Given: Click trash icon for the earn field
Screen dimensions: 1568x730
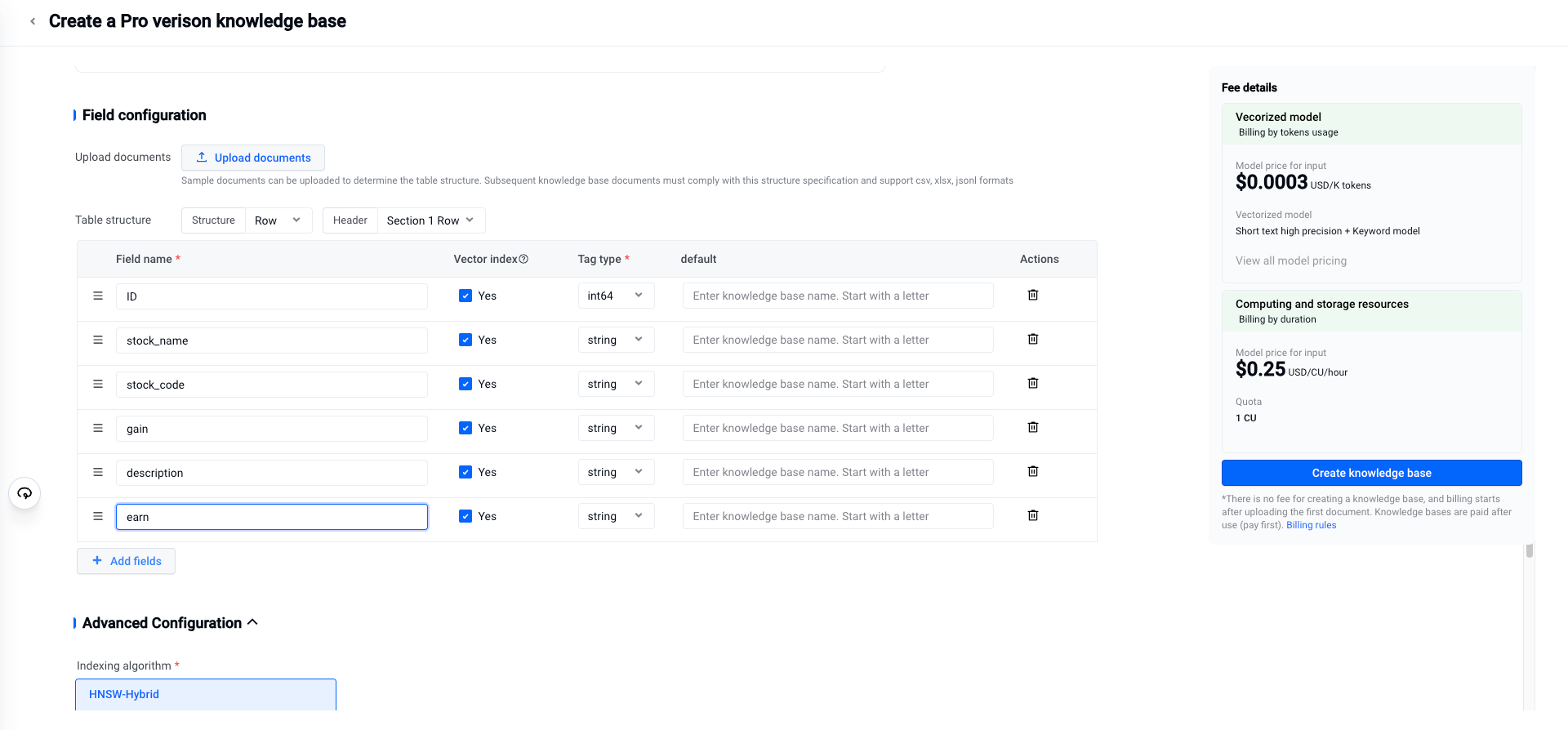Looking at the screenshot, I should click(1032, 515).
